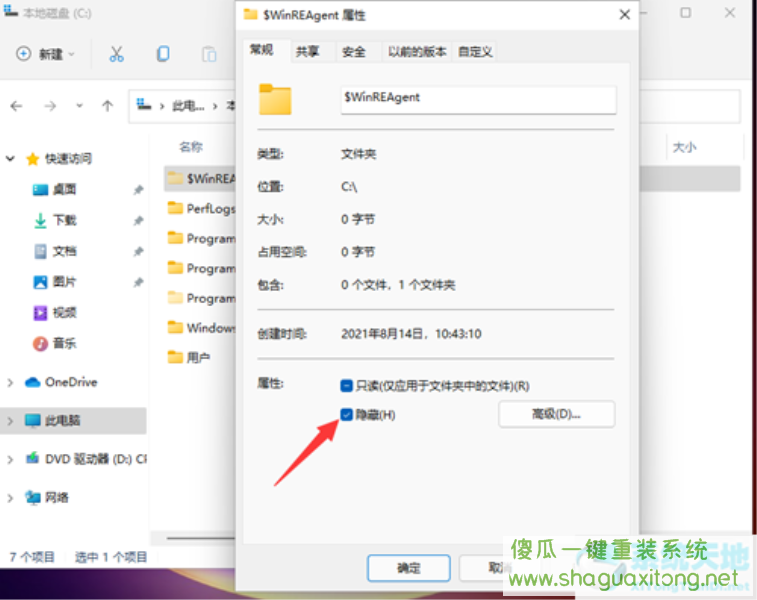Expand the Network (网络) node
Screen dimensions: 757x600
click(x=10, y=498)
